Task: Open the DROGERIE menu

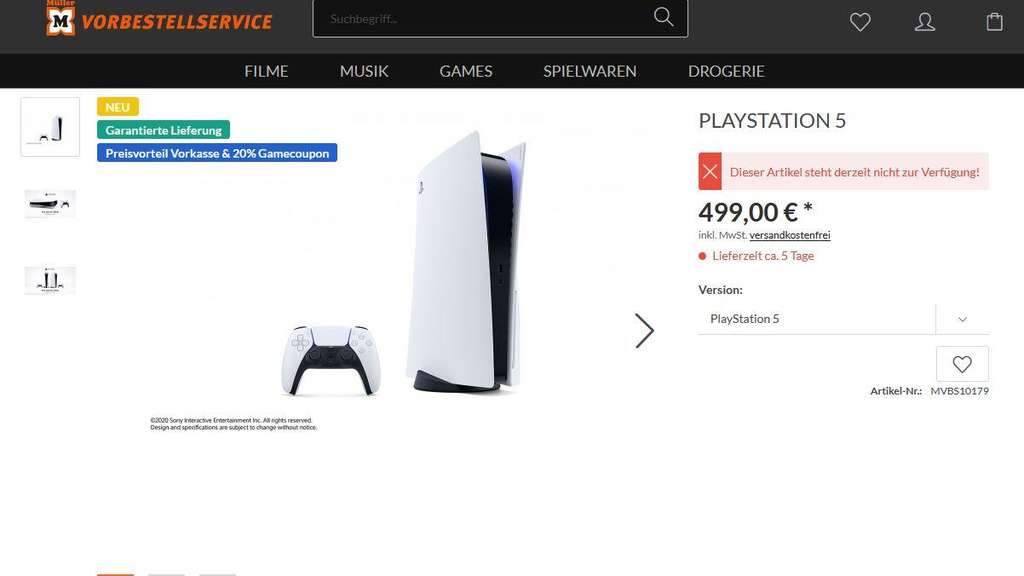Action: (726, 71)
